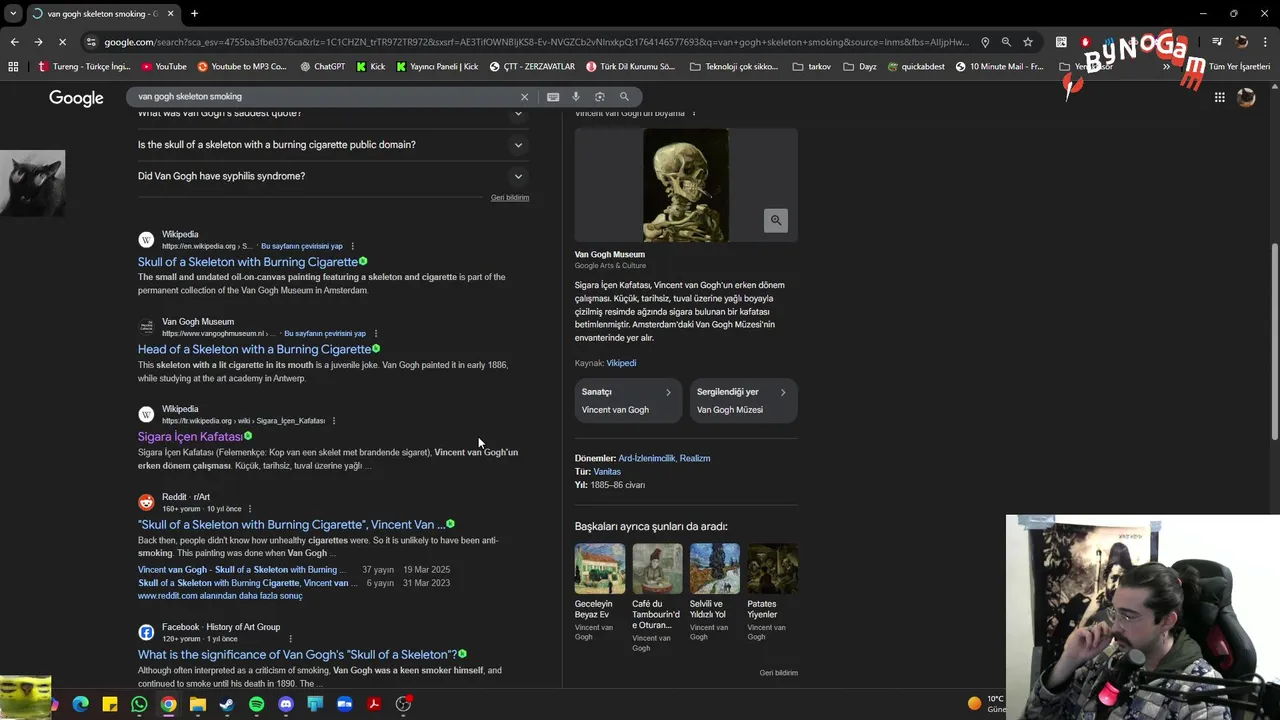Open the on-screen keyboard icon in search bar
The width and height of the screenshot is (1280, 720).
tap(553, 97)
